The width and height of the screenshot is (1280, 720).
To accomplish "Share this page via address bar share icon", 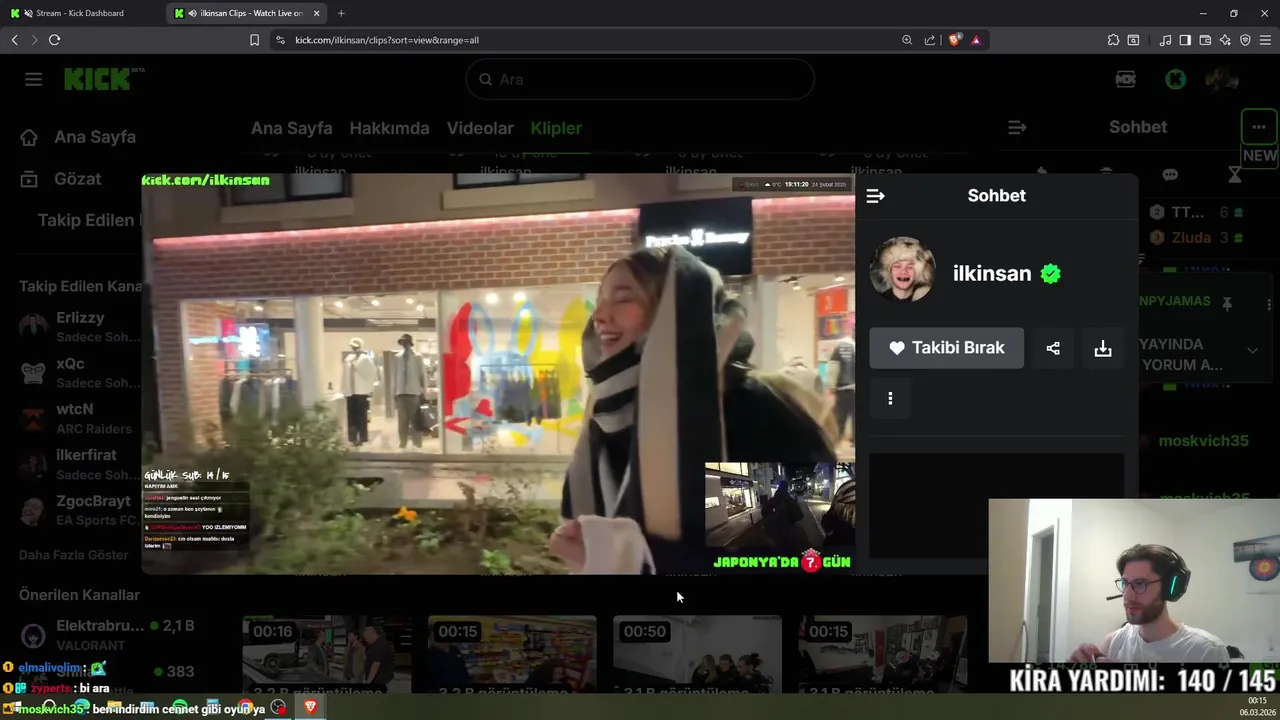I will click(930, 40).
